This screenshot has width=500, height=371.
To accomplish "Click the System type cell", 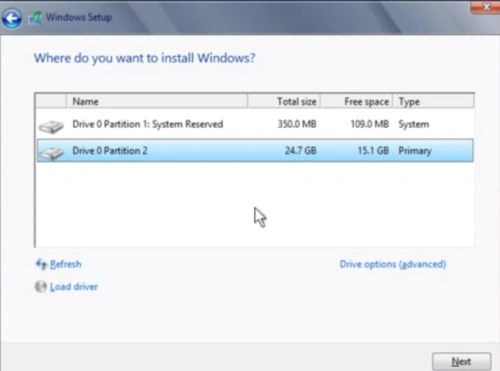I will click(x=414, y=124).
